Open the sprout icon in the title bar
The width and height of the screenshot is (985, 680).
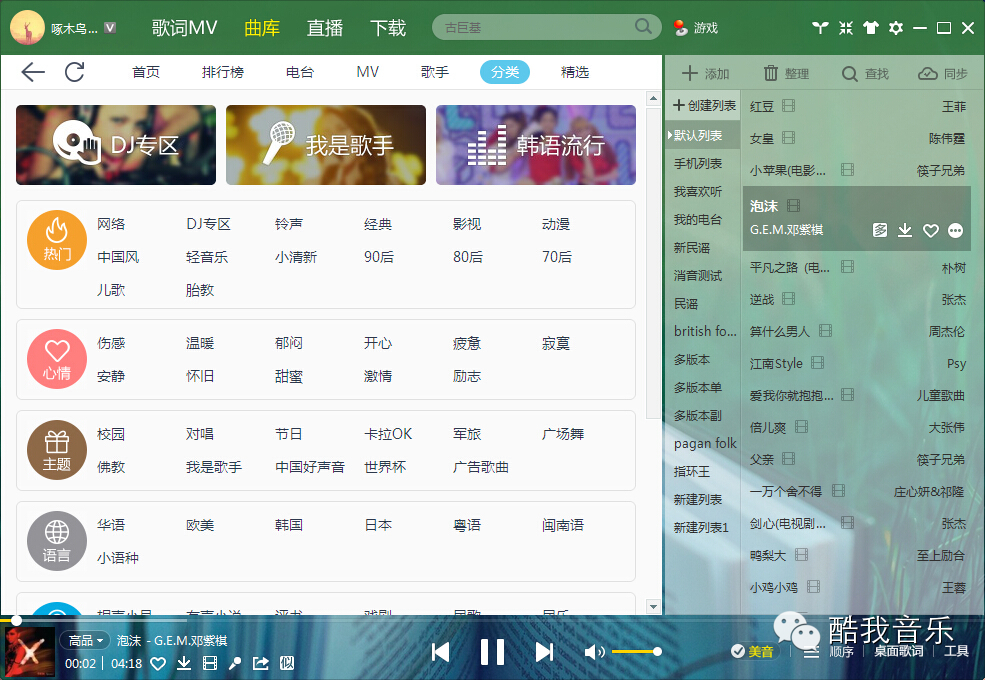820,28
